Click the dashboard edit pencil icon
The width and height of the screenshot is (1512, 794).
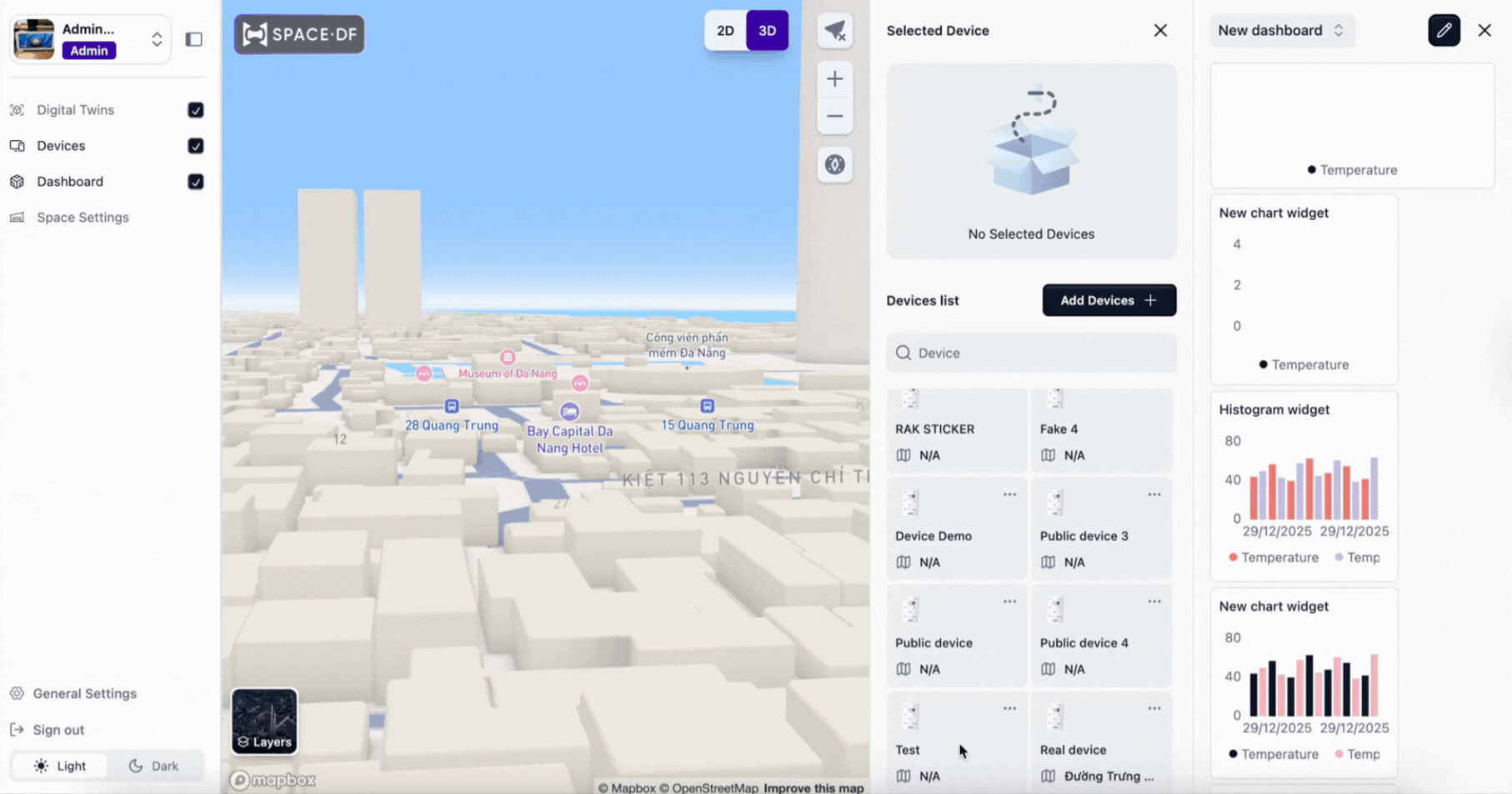1444,31
